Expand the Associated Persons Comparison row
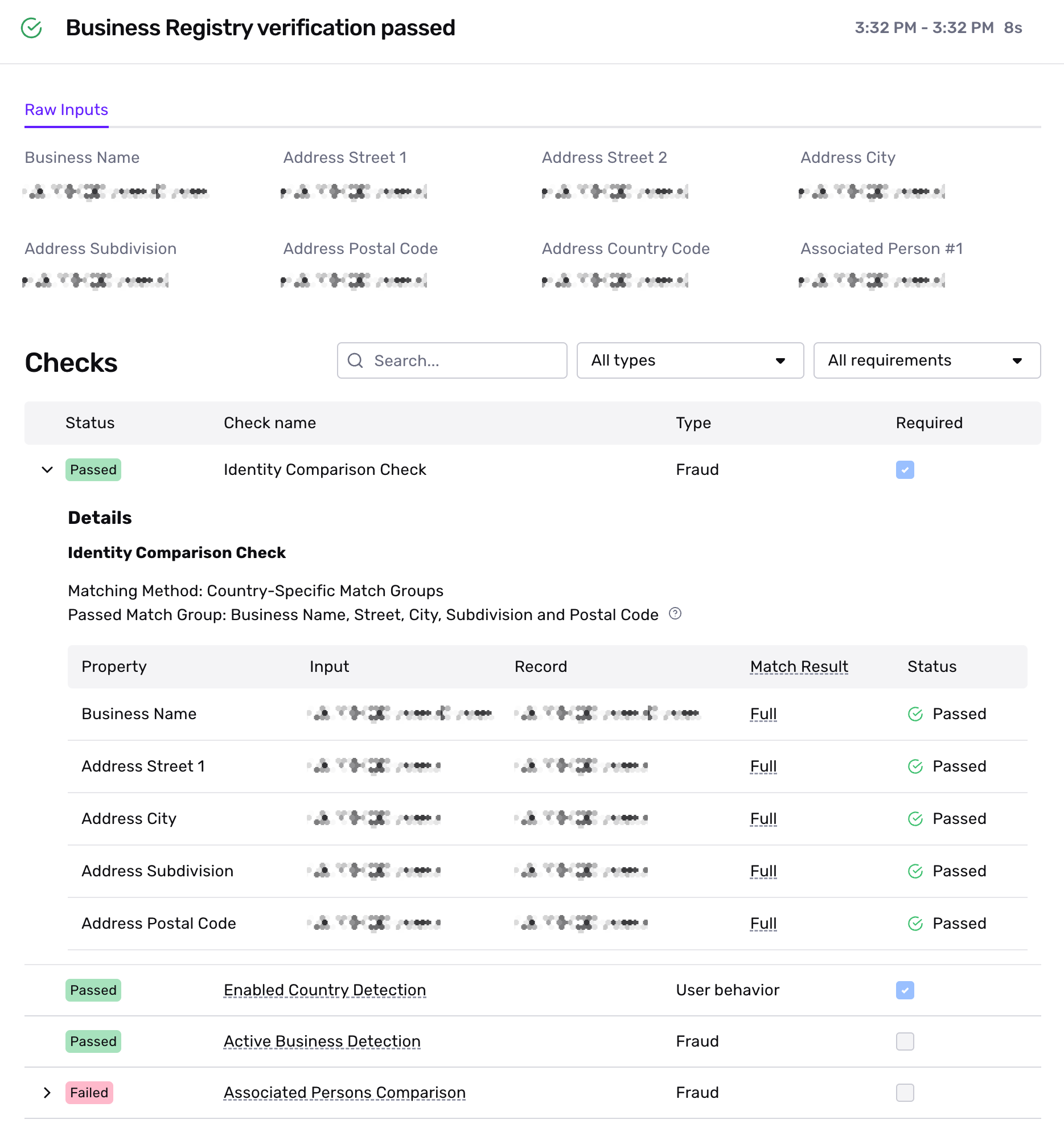 coord(47,1093)
